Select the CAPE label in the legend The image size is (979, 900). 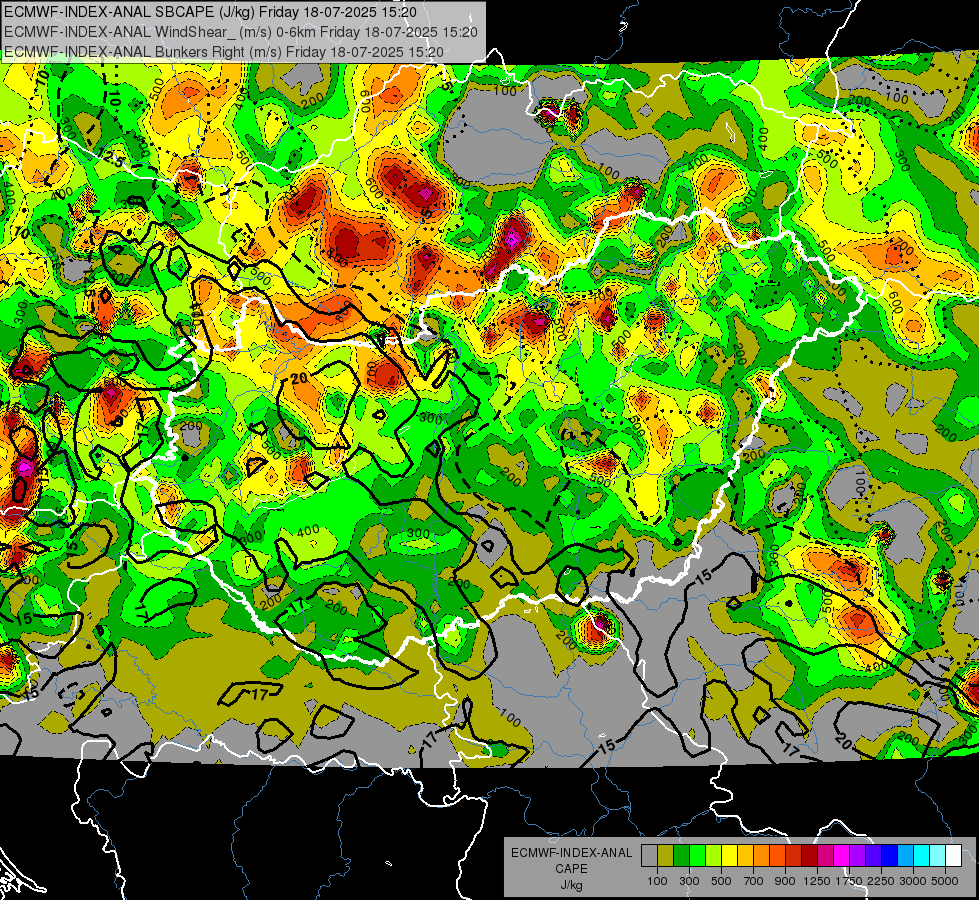[x=571, y=868]
